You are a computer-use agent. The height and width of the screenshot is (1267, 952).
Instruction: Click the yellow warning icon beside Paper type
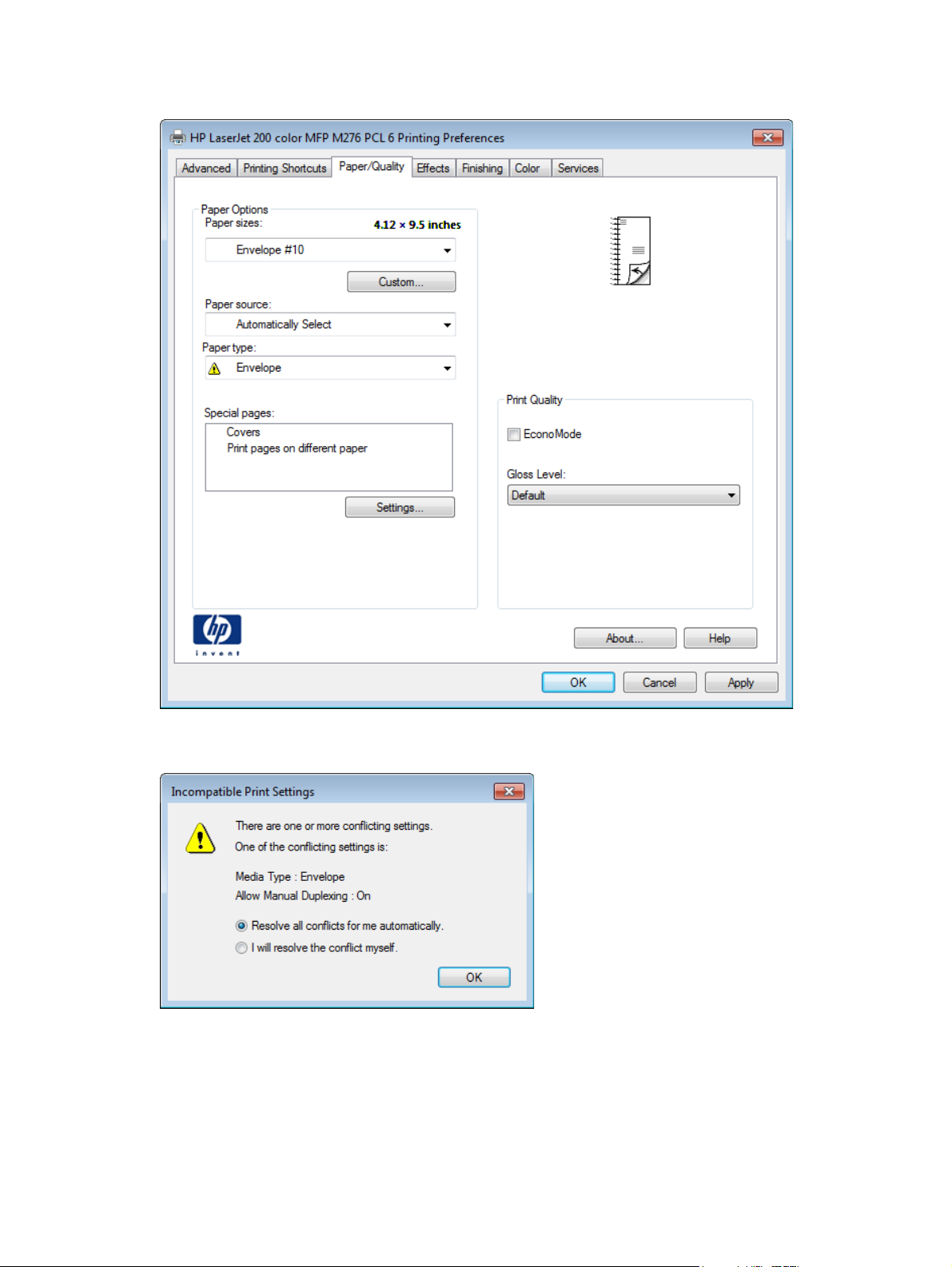[x=214, y=369]
